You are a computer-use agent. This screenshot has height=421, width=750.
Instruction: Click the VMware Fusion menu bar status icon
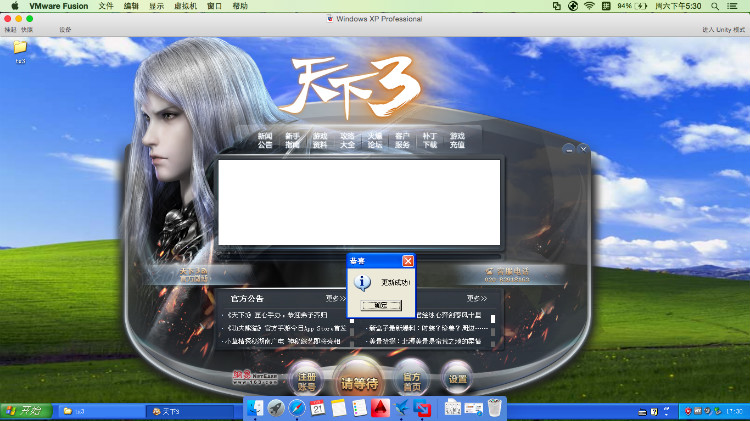tap(557, 6)
